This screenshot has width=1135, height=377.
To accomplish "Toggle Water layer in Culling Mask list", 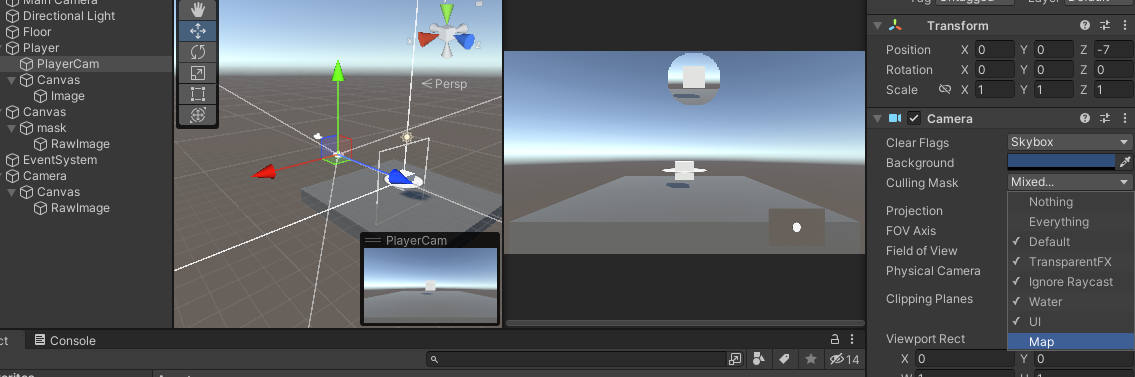I will [x=1071, y=302].
